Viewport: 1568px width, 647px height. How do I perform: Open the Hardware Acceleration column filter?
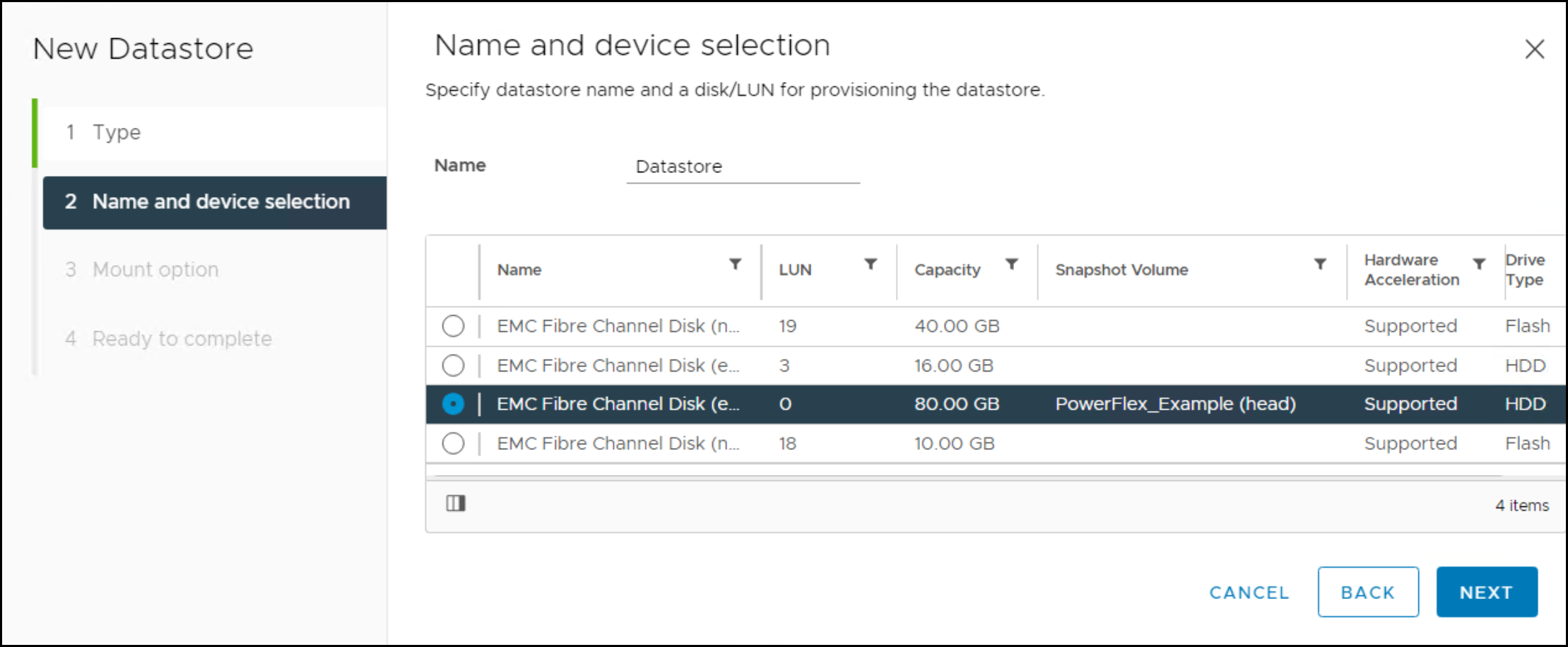(x=1478, y=264)
